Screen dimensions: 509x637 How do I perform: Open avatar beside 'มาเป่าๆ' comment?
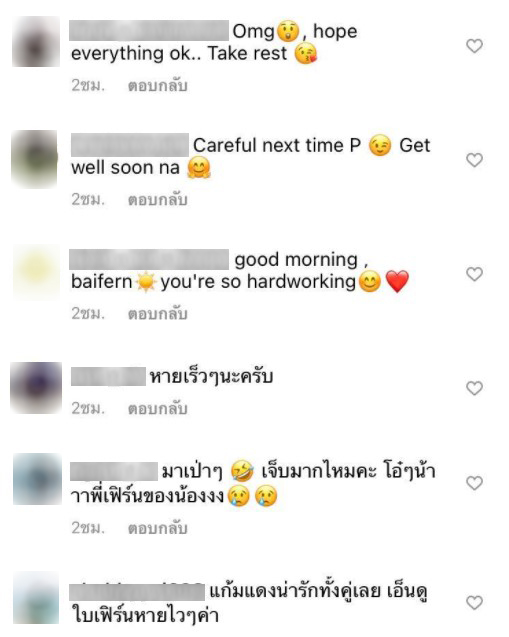click(37, 479)
